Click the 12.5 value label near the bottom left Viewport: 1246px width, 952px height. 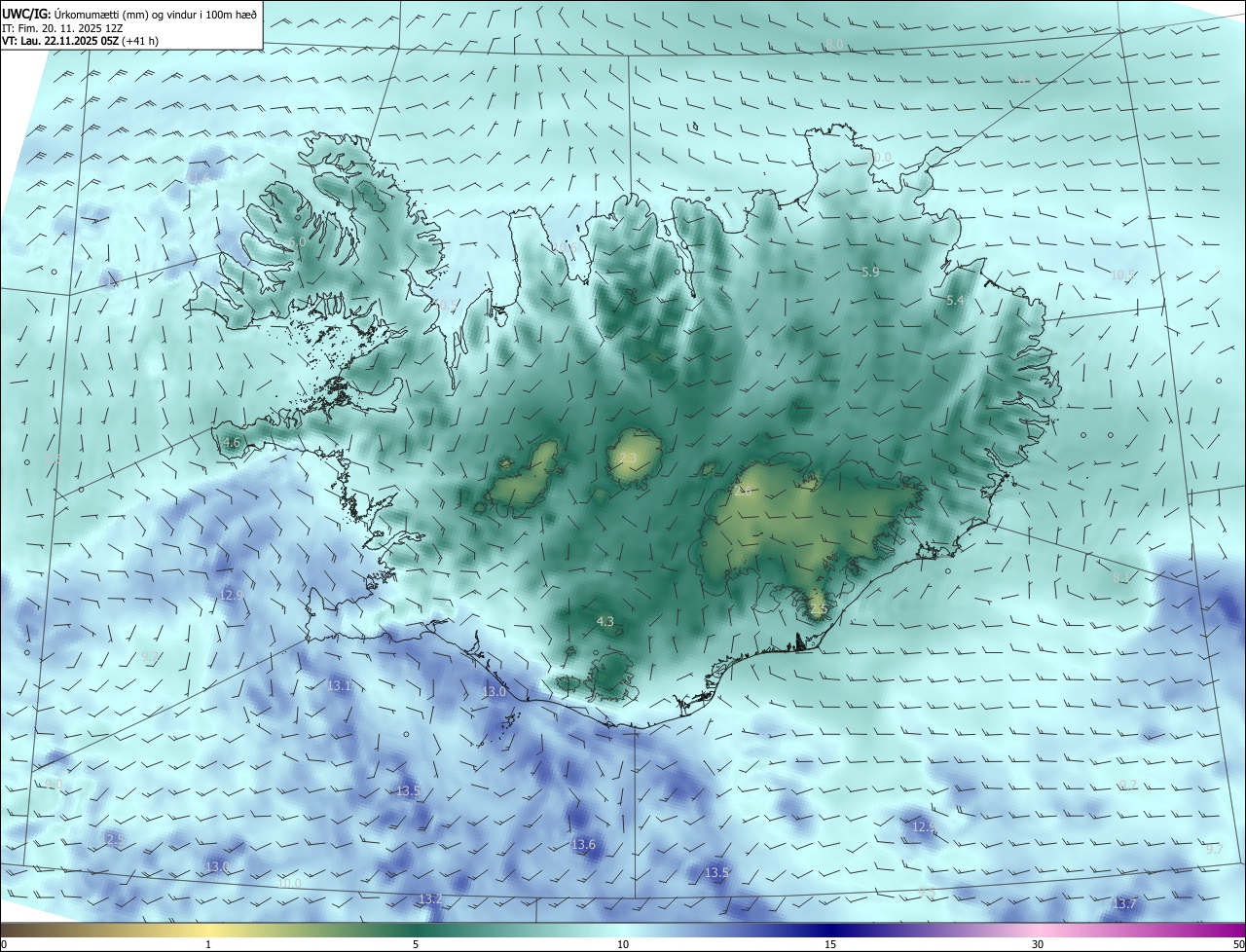tap(113, 839)
